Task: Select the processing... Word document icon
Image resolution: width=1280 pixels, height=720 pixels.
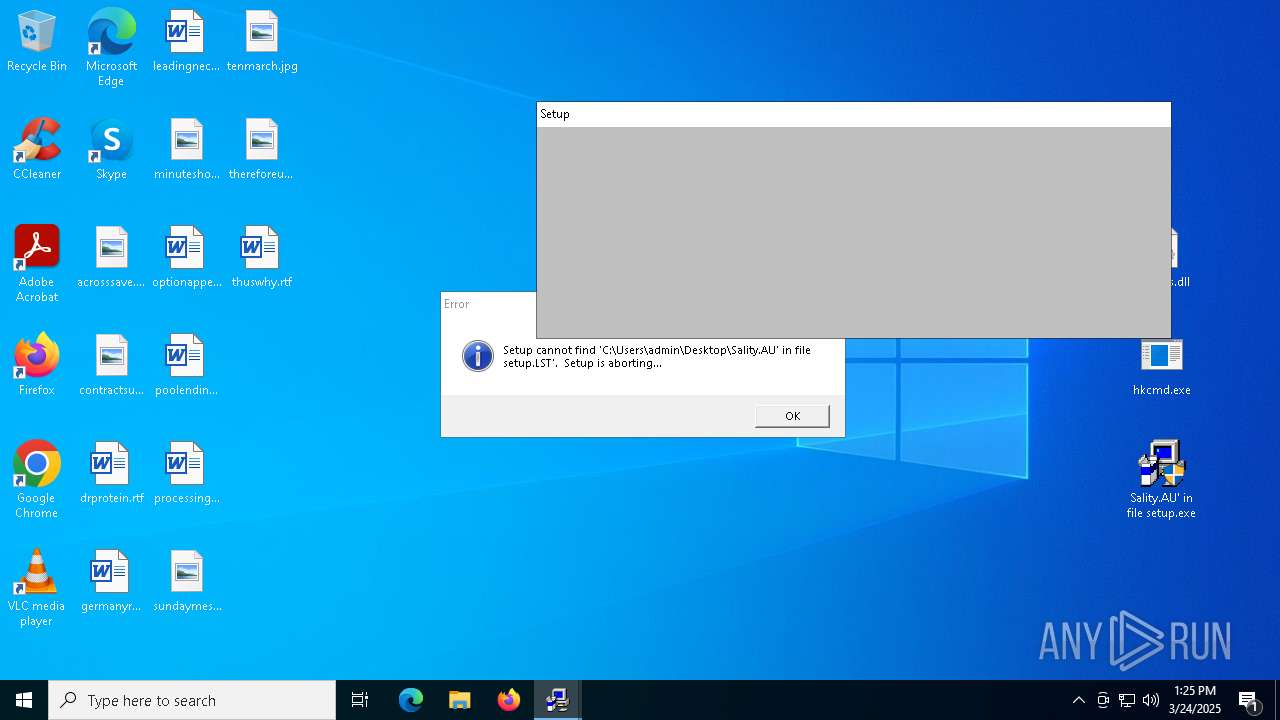Action: 186,474
